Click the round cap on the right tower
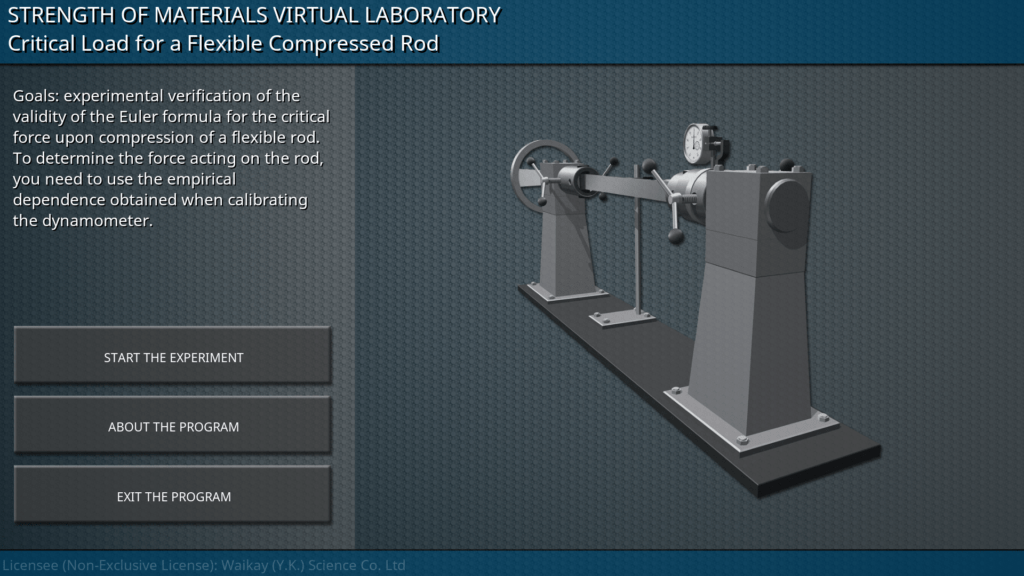1024x576 pixels. (786, 204)
